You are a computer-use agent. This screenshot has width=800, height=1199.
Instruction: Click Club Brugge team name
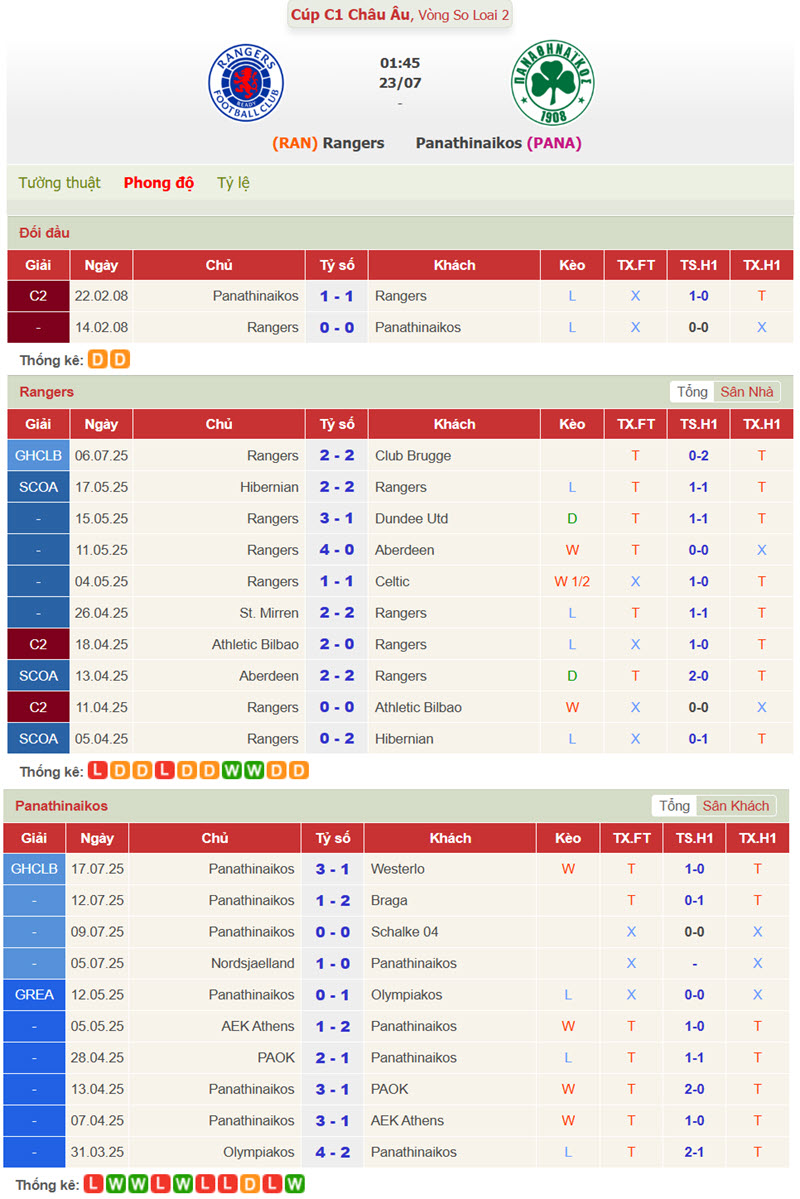[413, 456]
